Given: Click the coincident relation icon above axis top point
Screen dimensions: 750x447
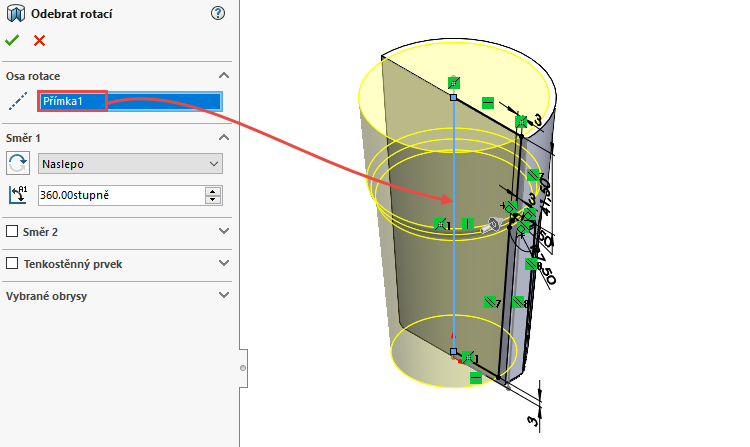Looking at the screenshot, I should pyautogui.click(x=454, y=83).
